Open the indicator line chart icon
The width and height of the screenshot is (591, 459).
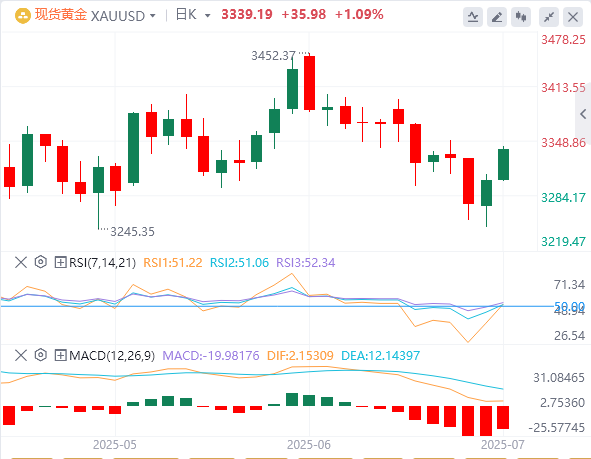pos(473,17)
